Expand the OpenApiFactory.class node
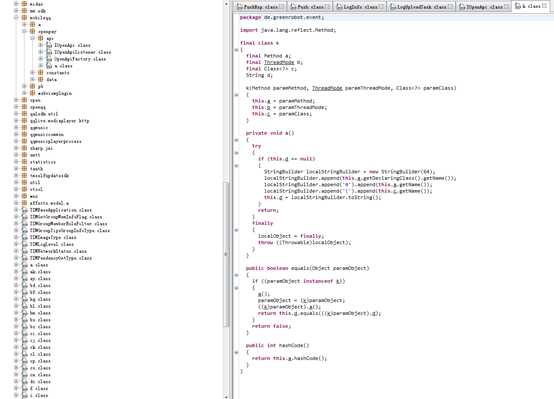This screenshot has width=554, height=399. pyautogui.click(x=41, y=59)
